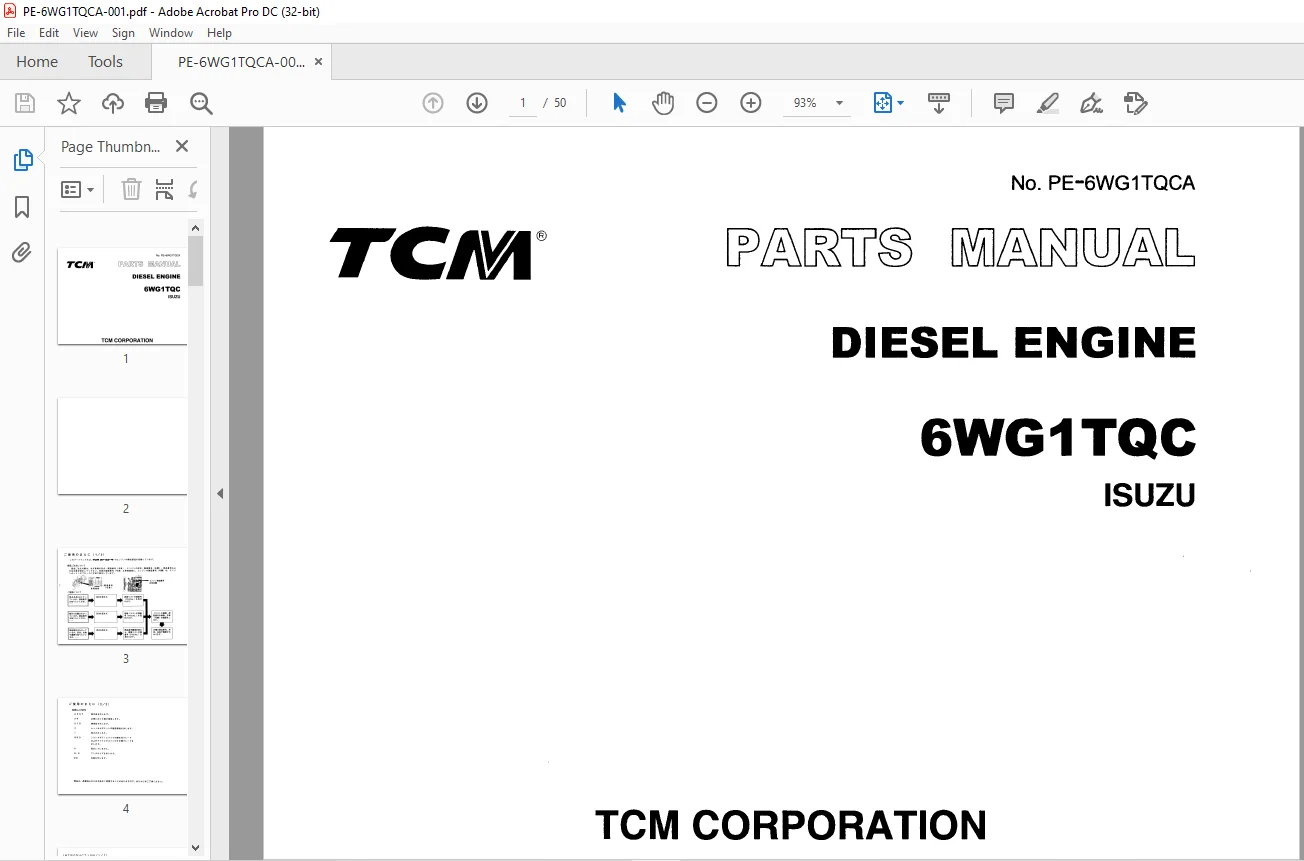Click the "No. PE-6WG1TQCA" text on the page

click(x=1103, y=183)
